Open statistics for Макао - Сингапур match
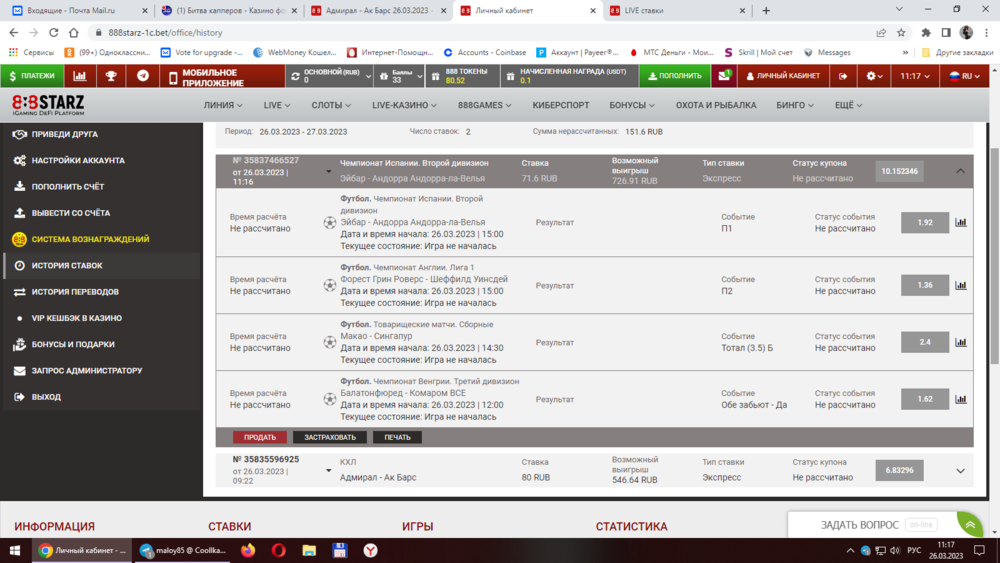The image size is (1000, 563). pos(960,342)
